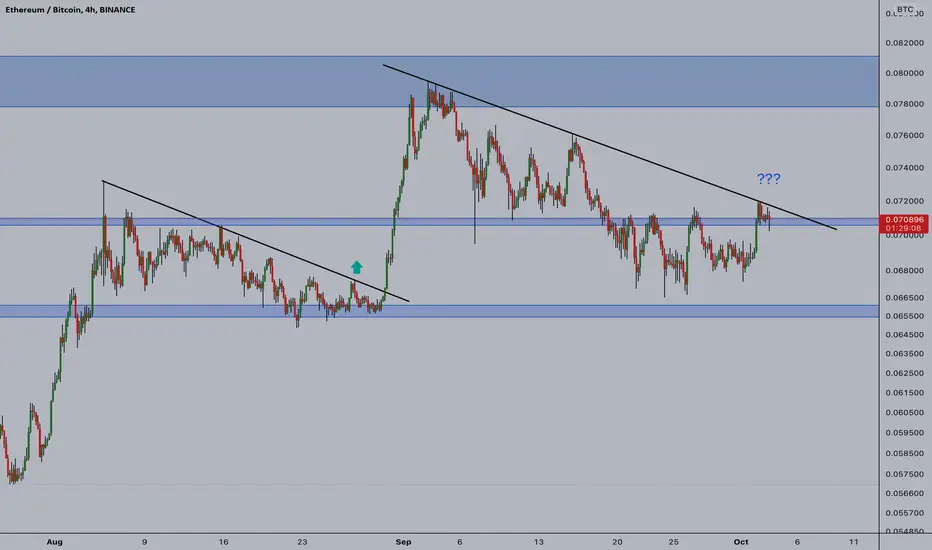Click the 23 date label on time axis
This screenshot has height=550, width=932.
[302, 542]
